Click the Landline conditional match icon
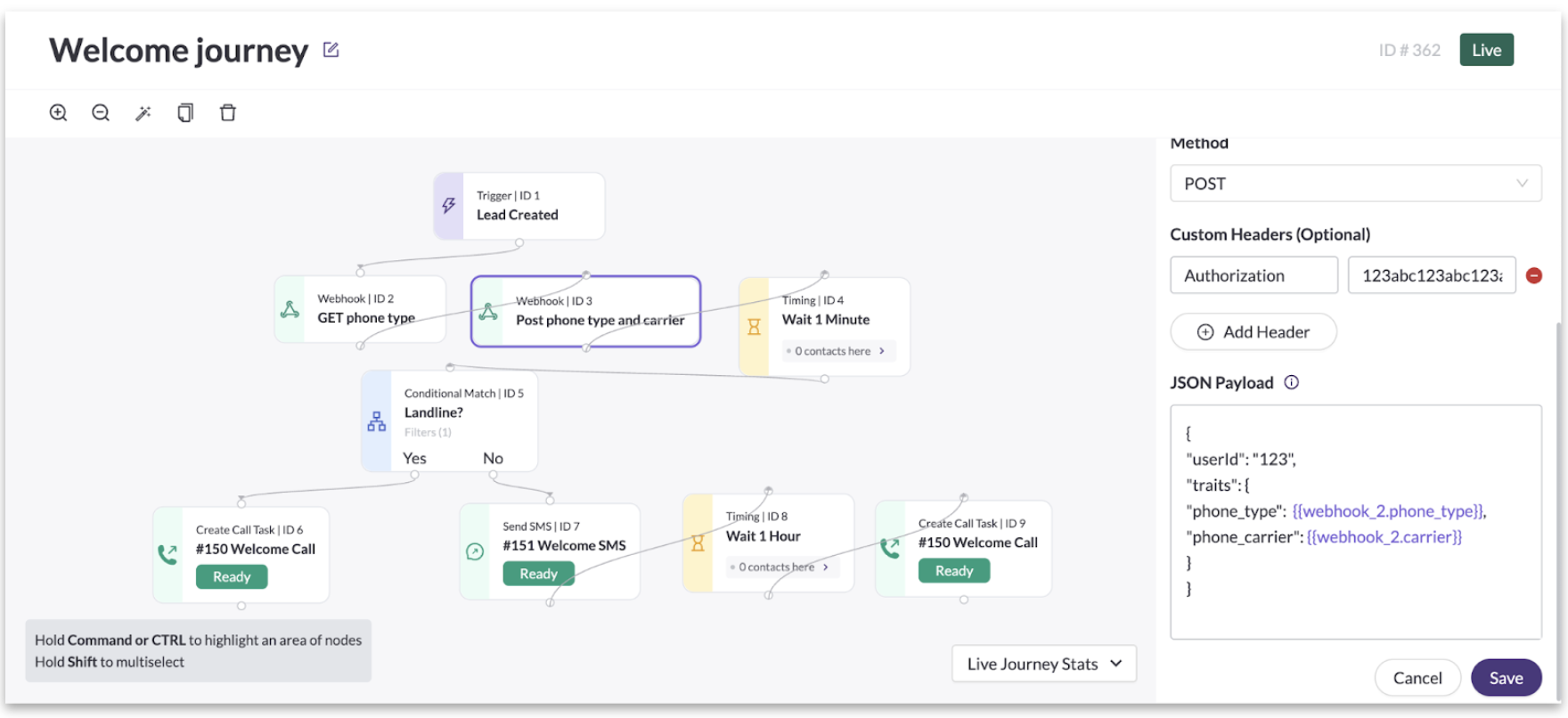The image size is (1568, 718). (x=377, y=421)
